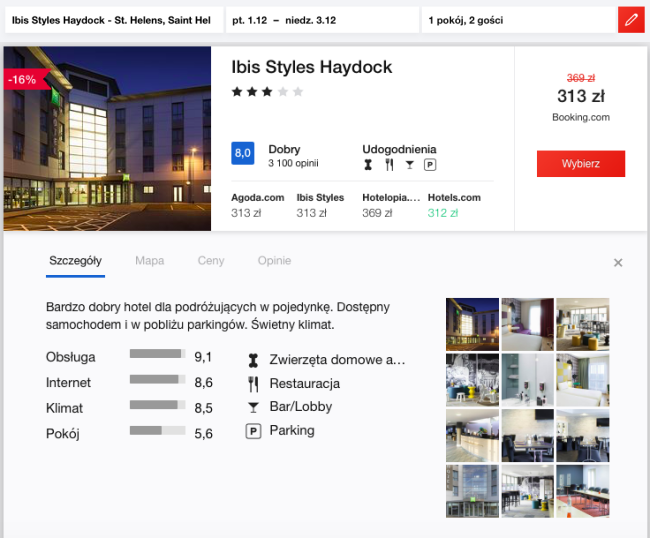Viewport: 650px width, 538px height.
Task: Open the first hotel exterior gallery thumbnail
Action: [x=472, y=323]
